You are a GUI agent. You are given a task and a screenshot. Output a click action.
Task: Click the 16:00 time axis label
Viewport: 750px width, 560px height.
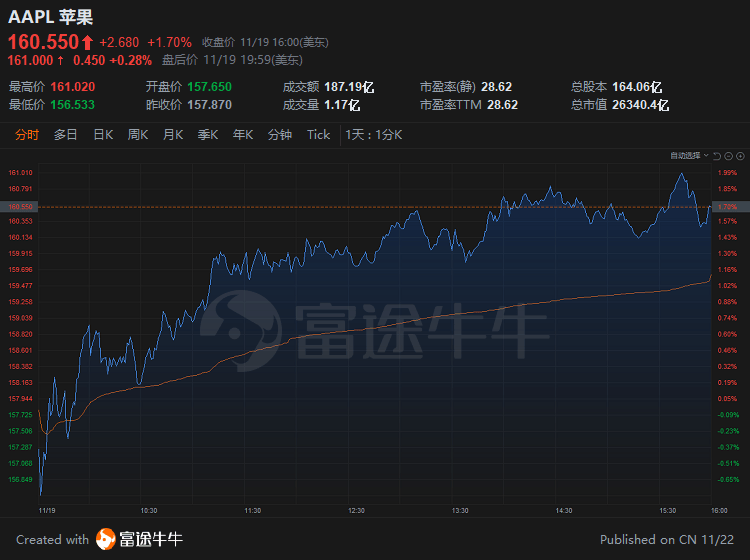pos(719,511)
